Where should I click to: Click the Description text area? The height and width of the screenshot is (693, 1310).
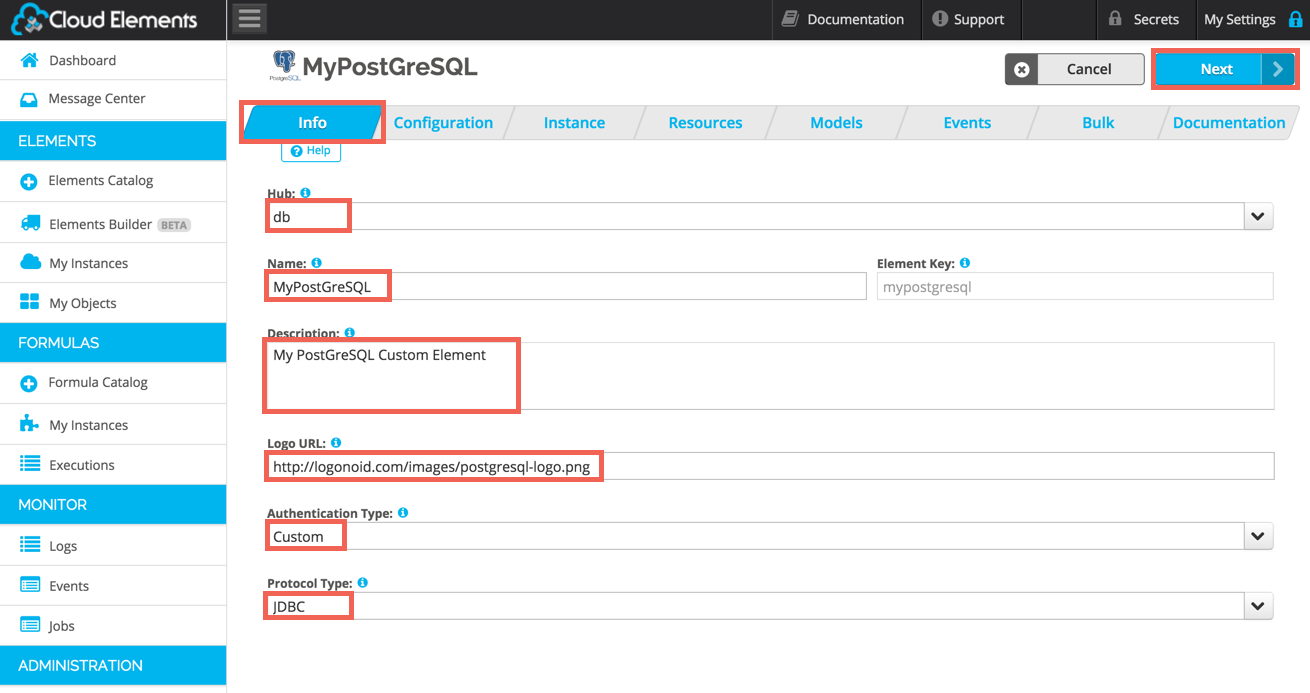pos(770,376)
